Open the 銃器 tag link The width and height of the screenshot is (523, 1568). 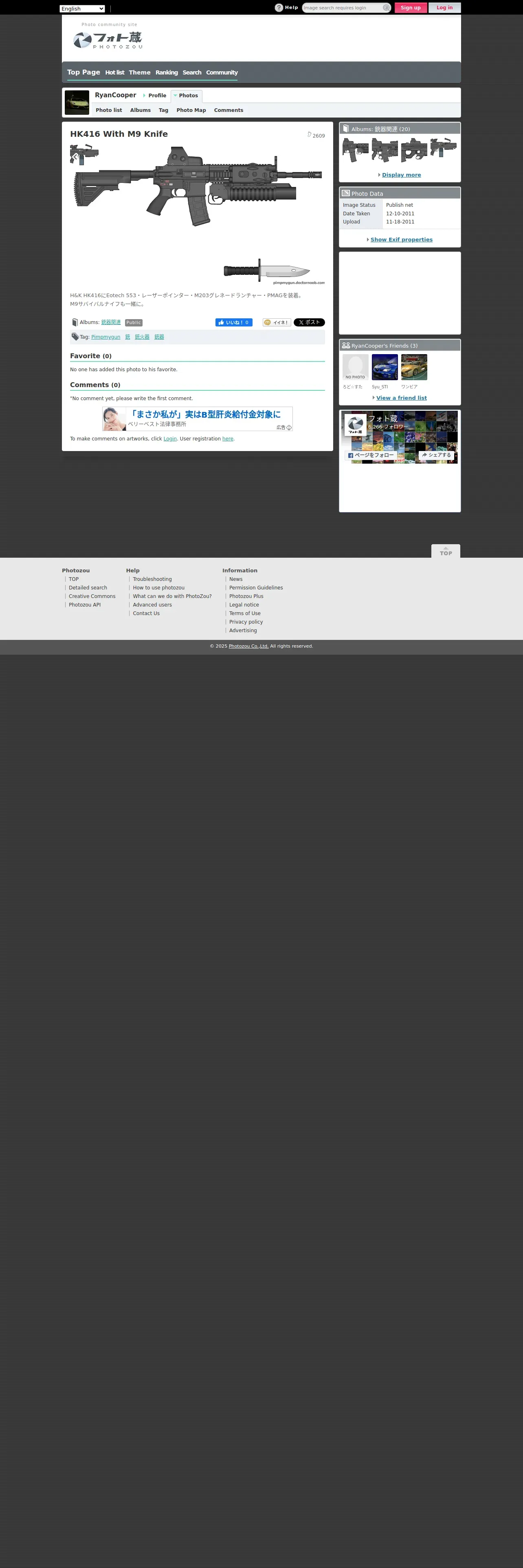tap(160, 337)
